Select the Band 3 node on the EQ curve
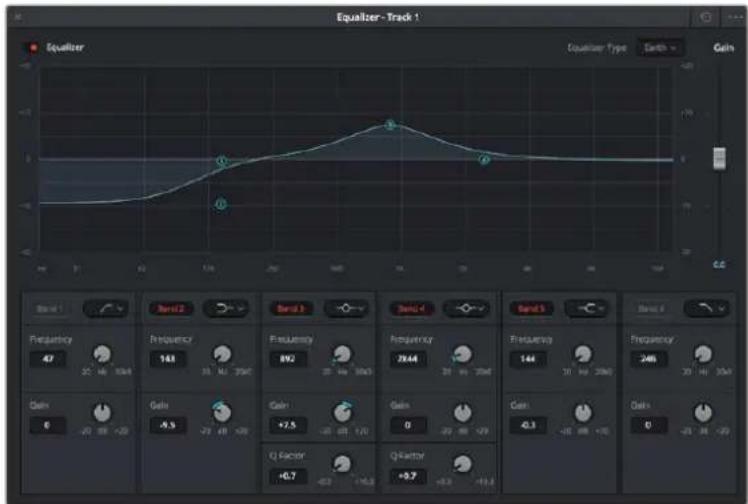The width and height of the screenshot is (748, 504). coord(390,125)
